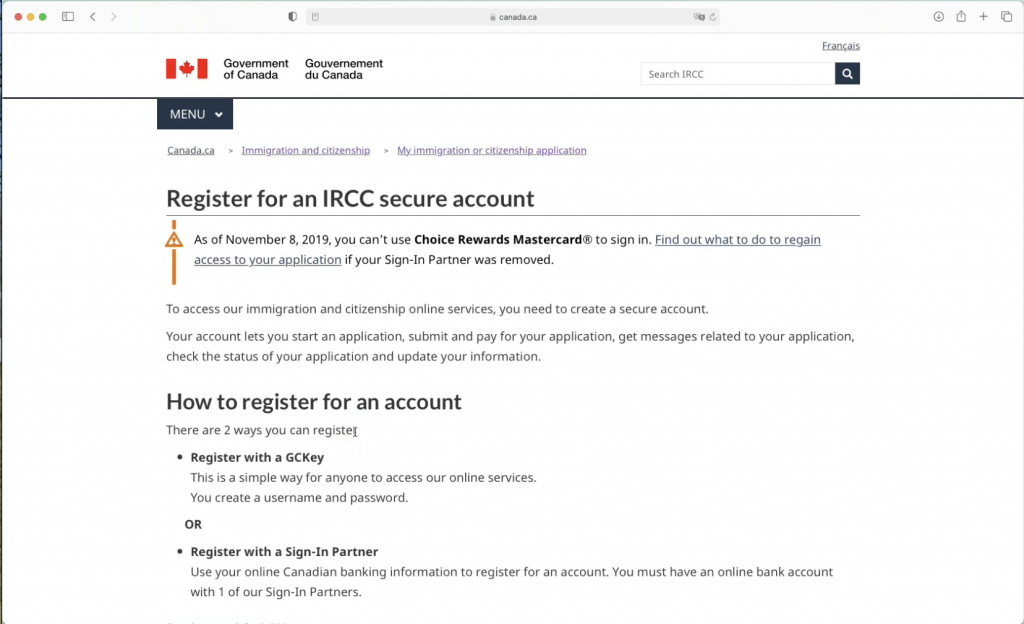This screenshot has width=1024, height=624.
Task: Click the magnifier search button beside Search IRCC
Action: click(x=847, y=74)
